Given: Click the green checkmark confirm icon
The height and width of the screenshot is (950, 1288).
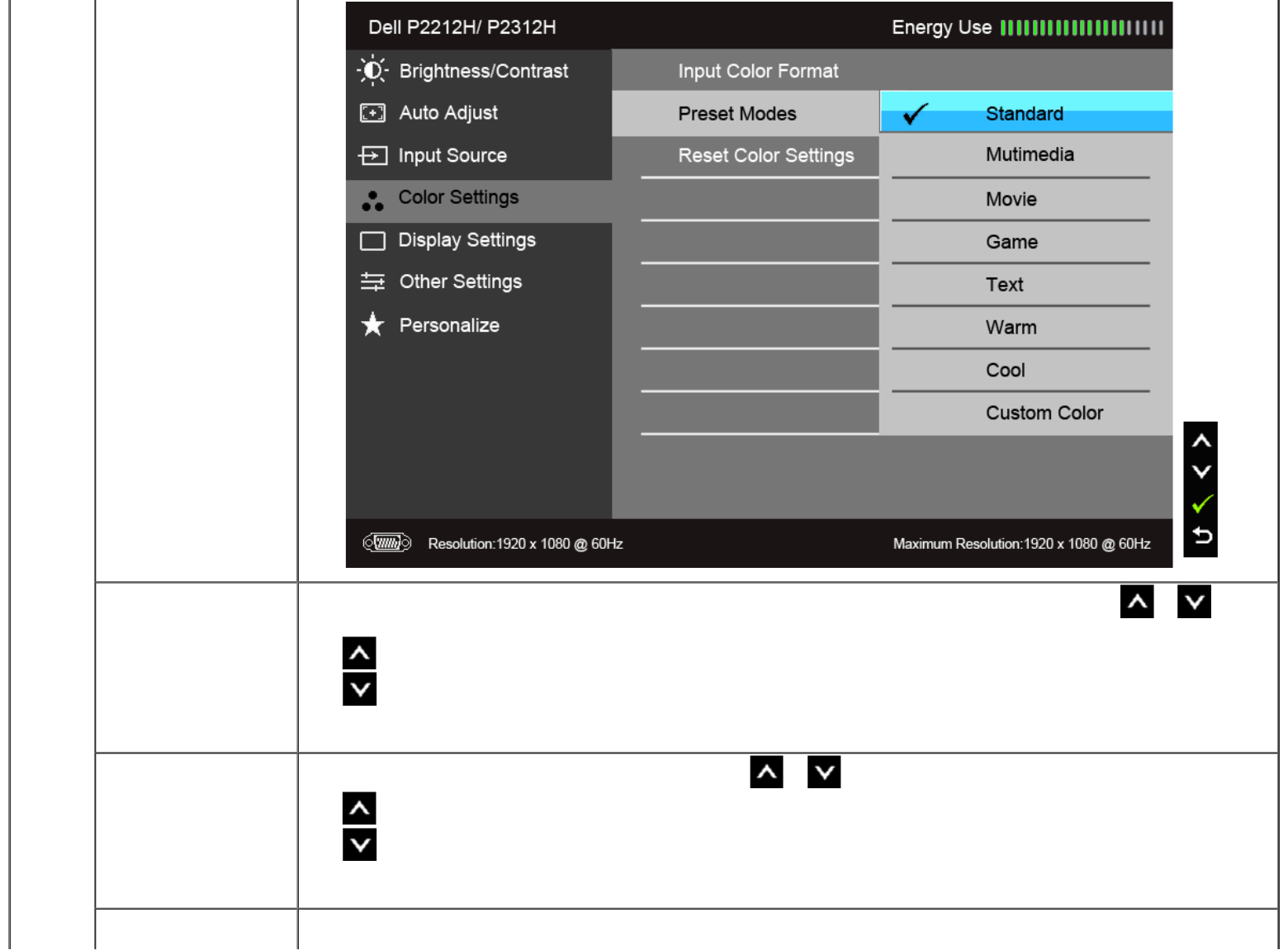Looking at the screenshot, I should (x=1202, y=503).
